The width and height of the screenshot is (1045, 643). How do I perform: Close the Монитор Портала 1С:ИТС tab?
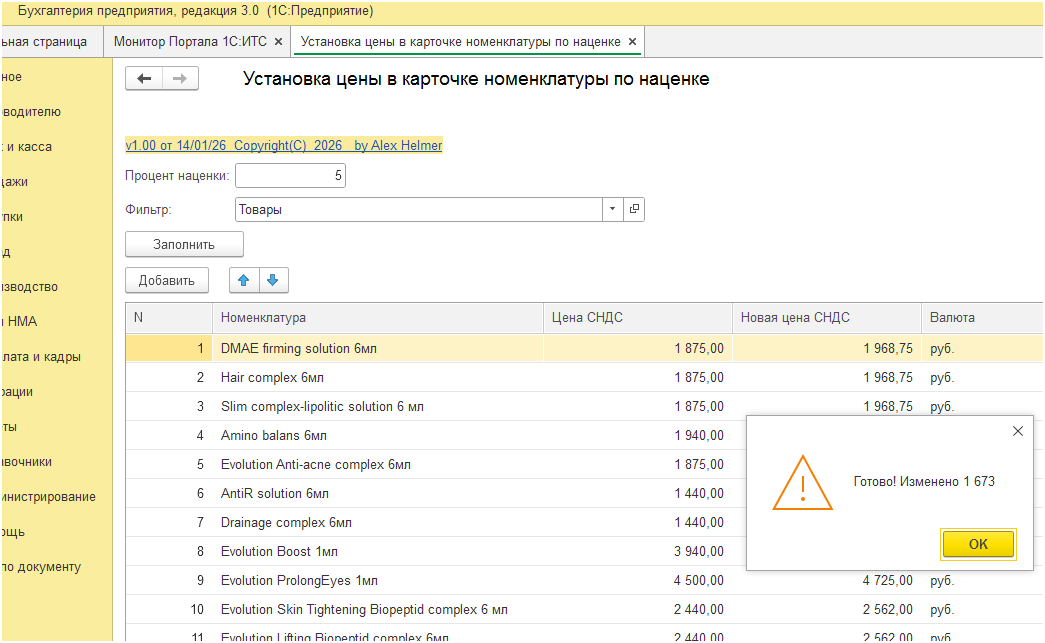277,42
